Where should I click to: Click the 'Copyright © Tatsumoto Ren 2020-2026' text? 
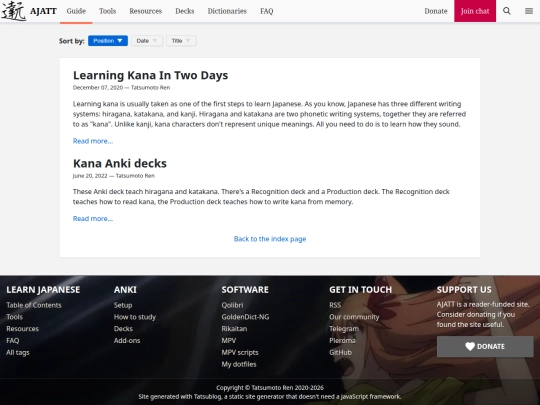270,388
